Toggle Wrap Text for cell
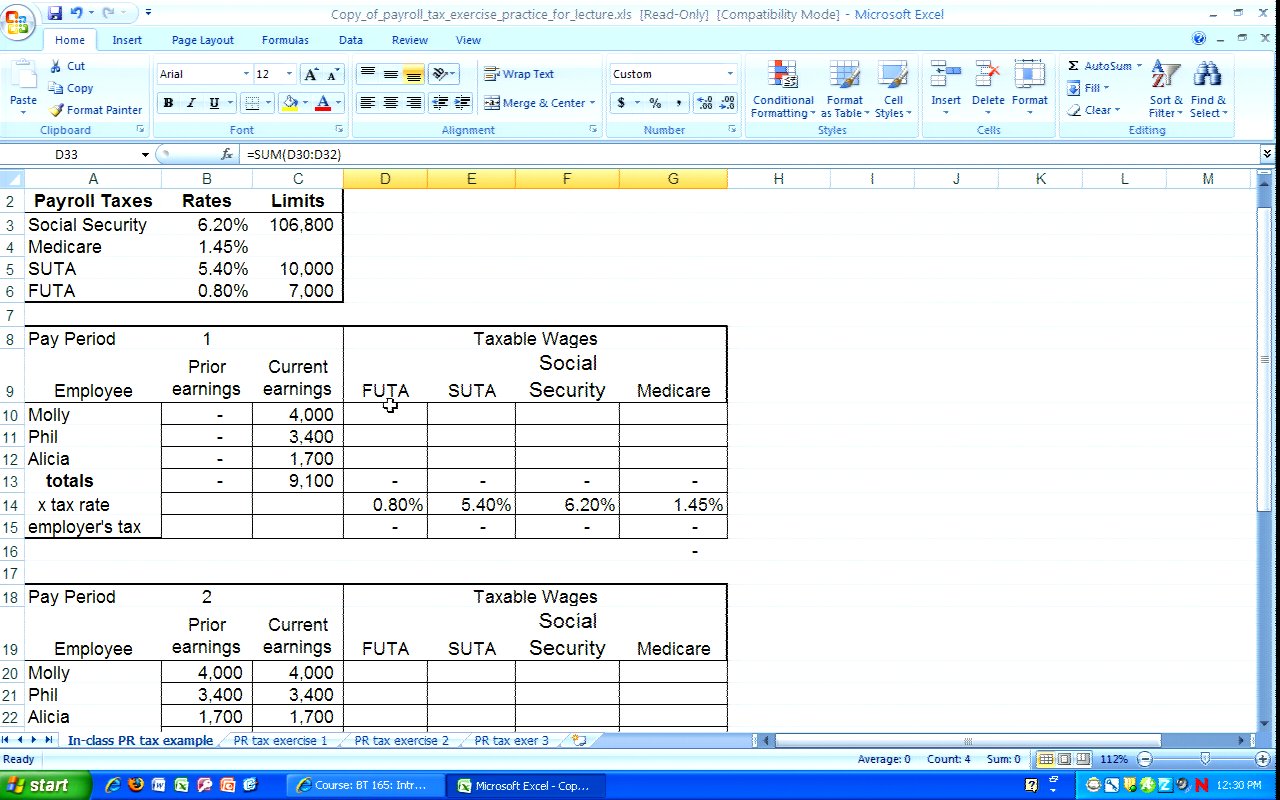 [x=519, y=74]
